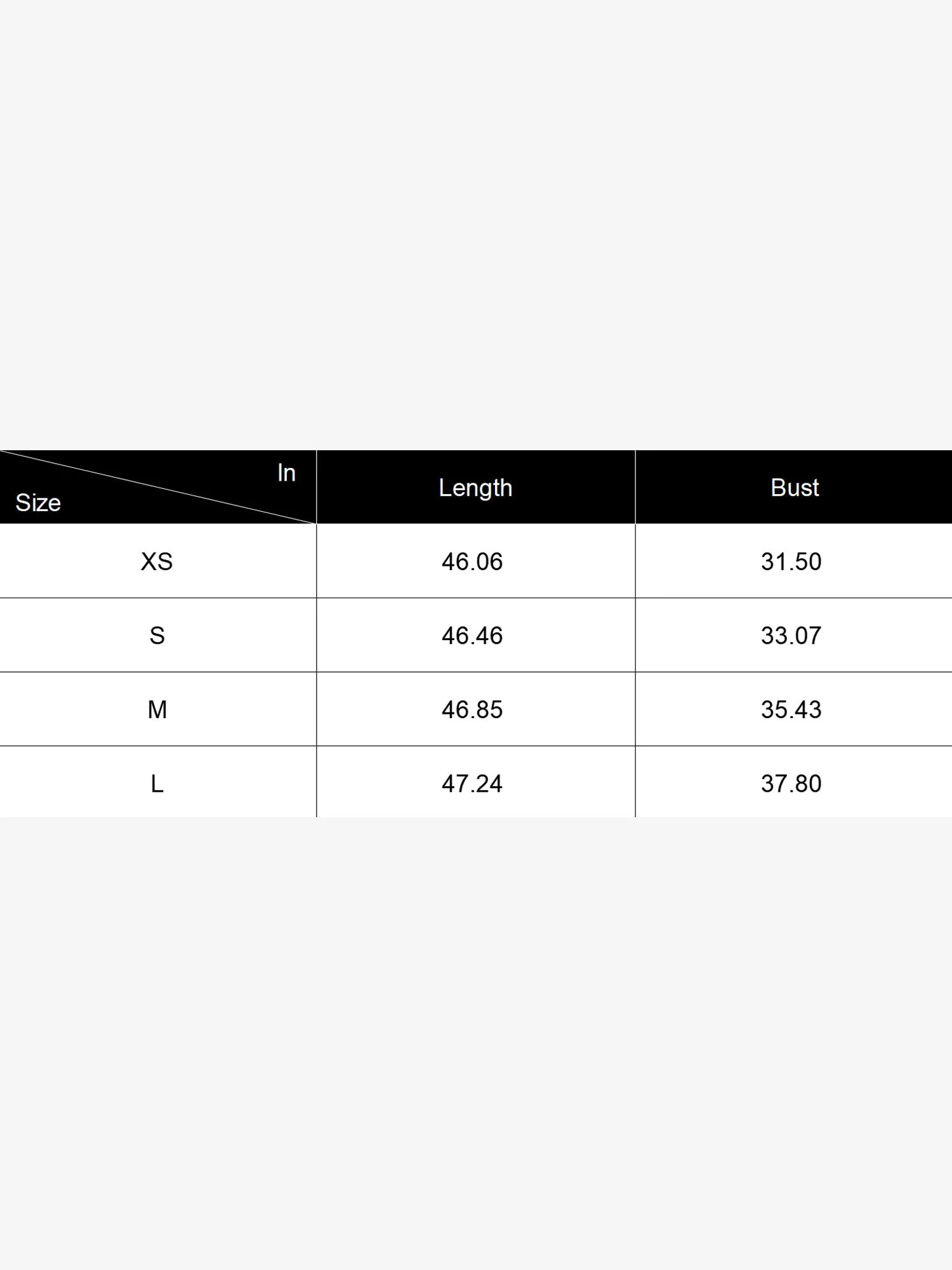
Task: Click the M size row label
Action: [157, 709]
